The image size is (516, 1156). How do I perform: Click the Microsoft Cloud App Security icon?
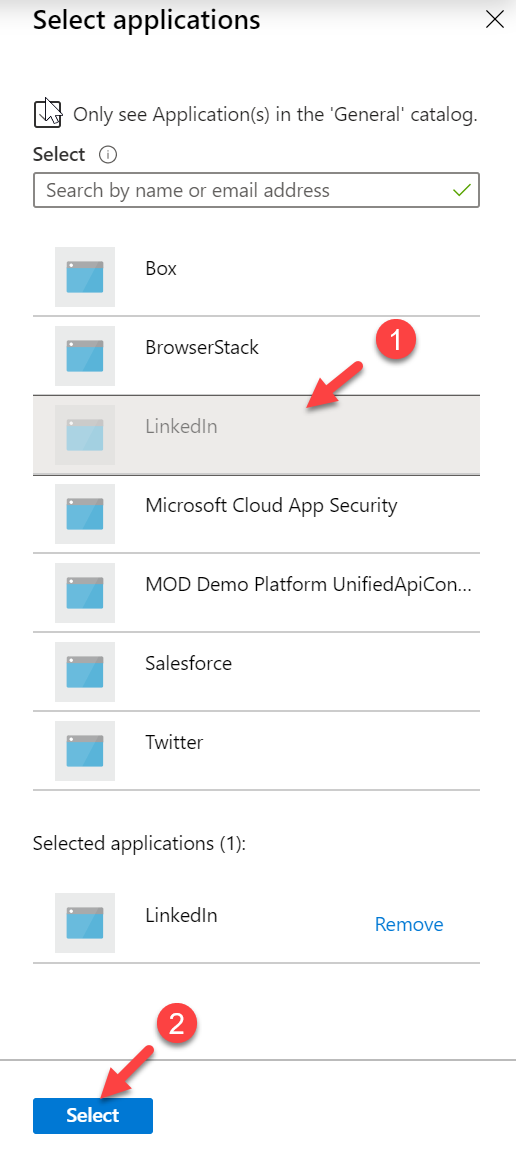(85, 513)
